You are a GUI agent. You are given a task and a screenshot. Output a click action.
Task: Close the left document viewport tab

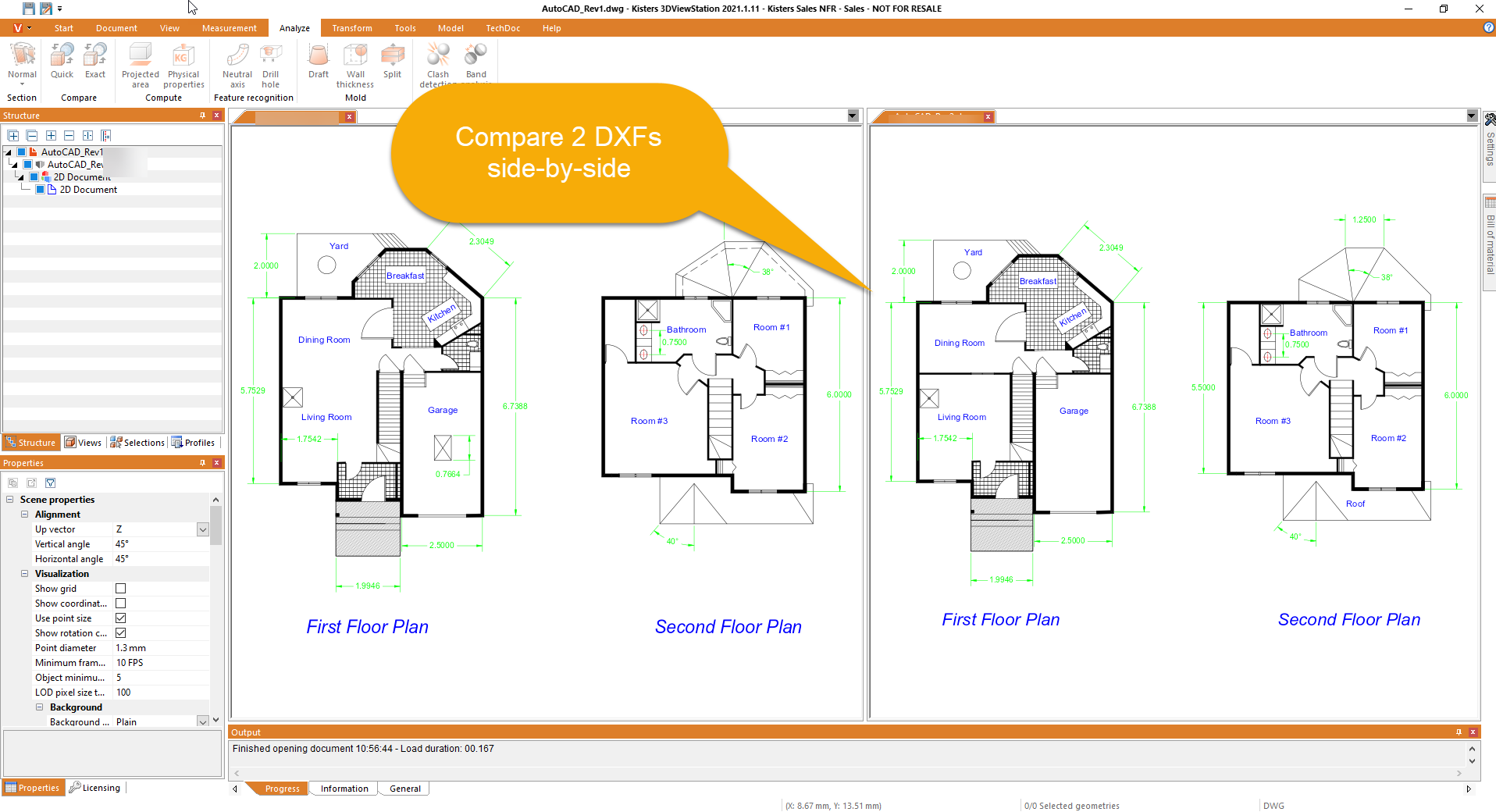click(350, 116)
